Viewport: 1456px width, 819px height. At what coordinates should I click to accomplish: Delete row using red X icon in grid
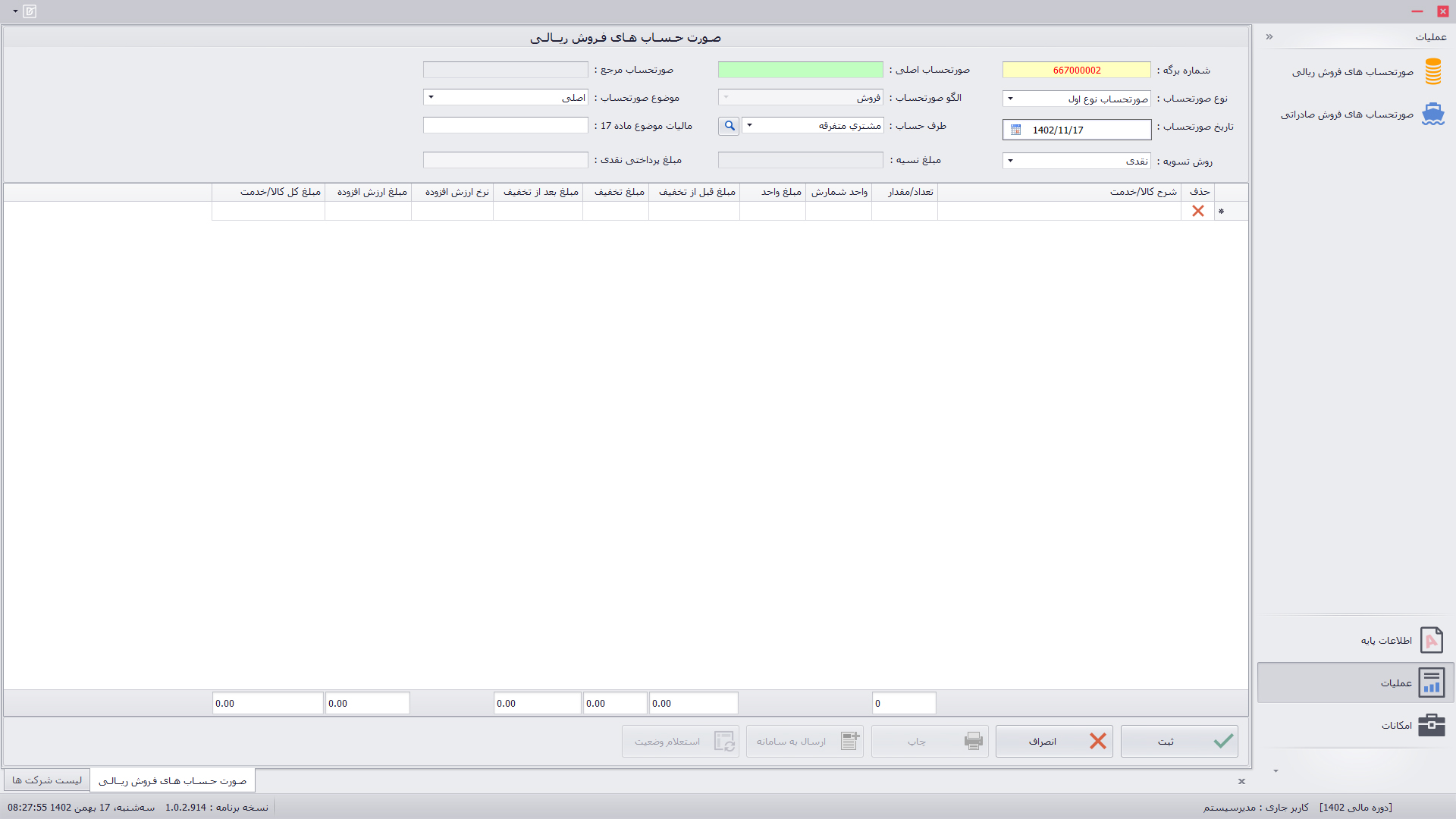point(1198,212)
